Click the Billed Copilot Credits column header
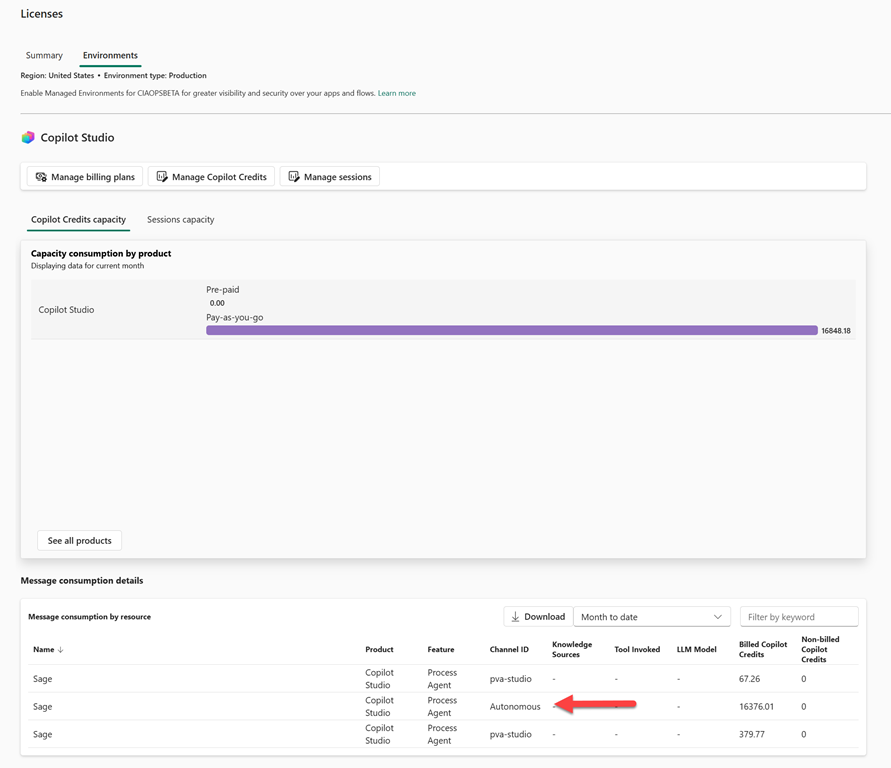 click(x=763, y=649)
